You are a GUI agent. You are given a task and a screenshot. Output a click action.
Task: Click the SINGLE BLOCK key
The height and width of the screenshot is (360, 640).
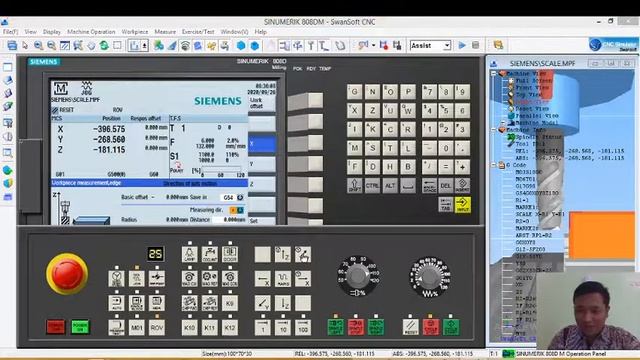click(137, 303)
